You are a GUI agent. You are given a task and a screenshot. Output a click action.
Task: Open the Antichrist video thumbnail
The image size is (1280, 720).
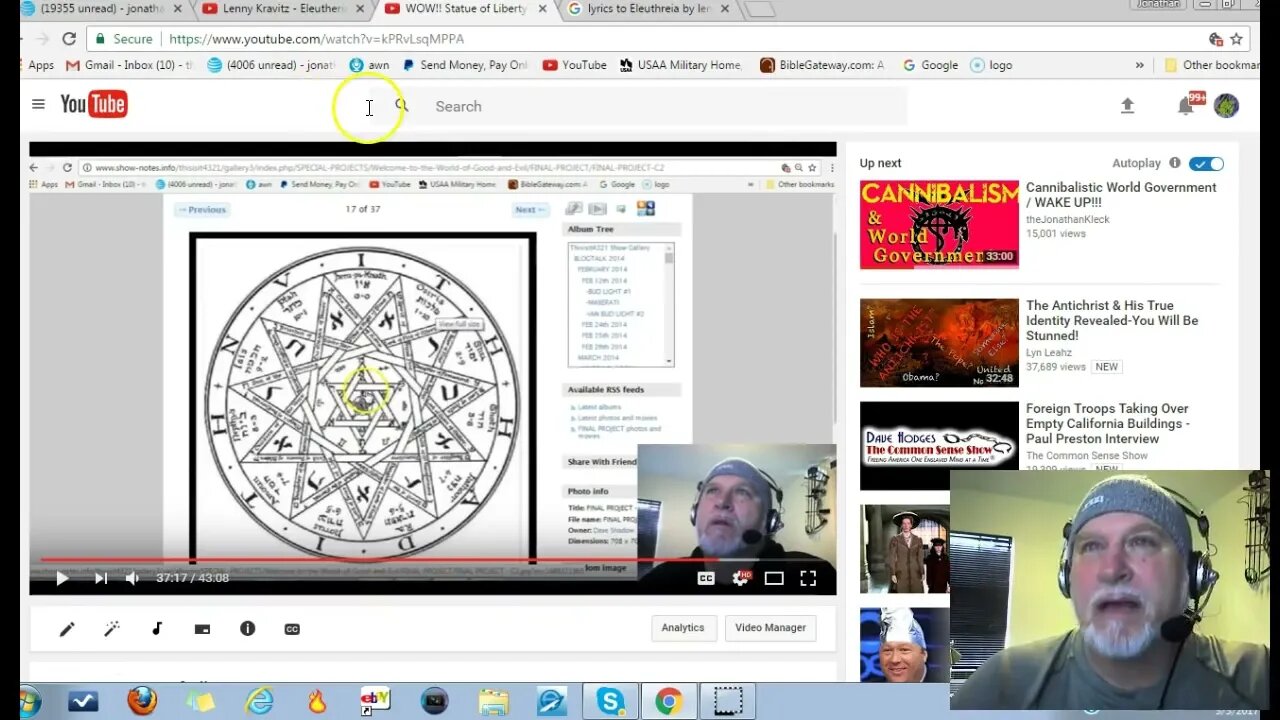coord(939,343)
